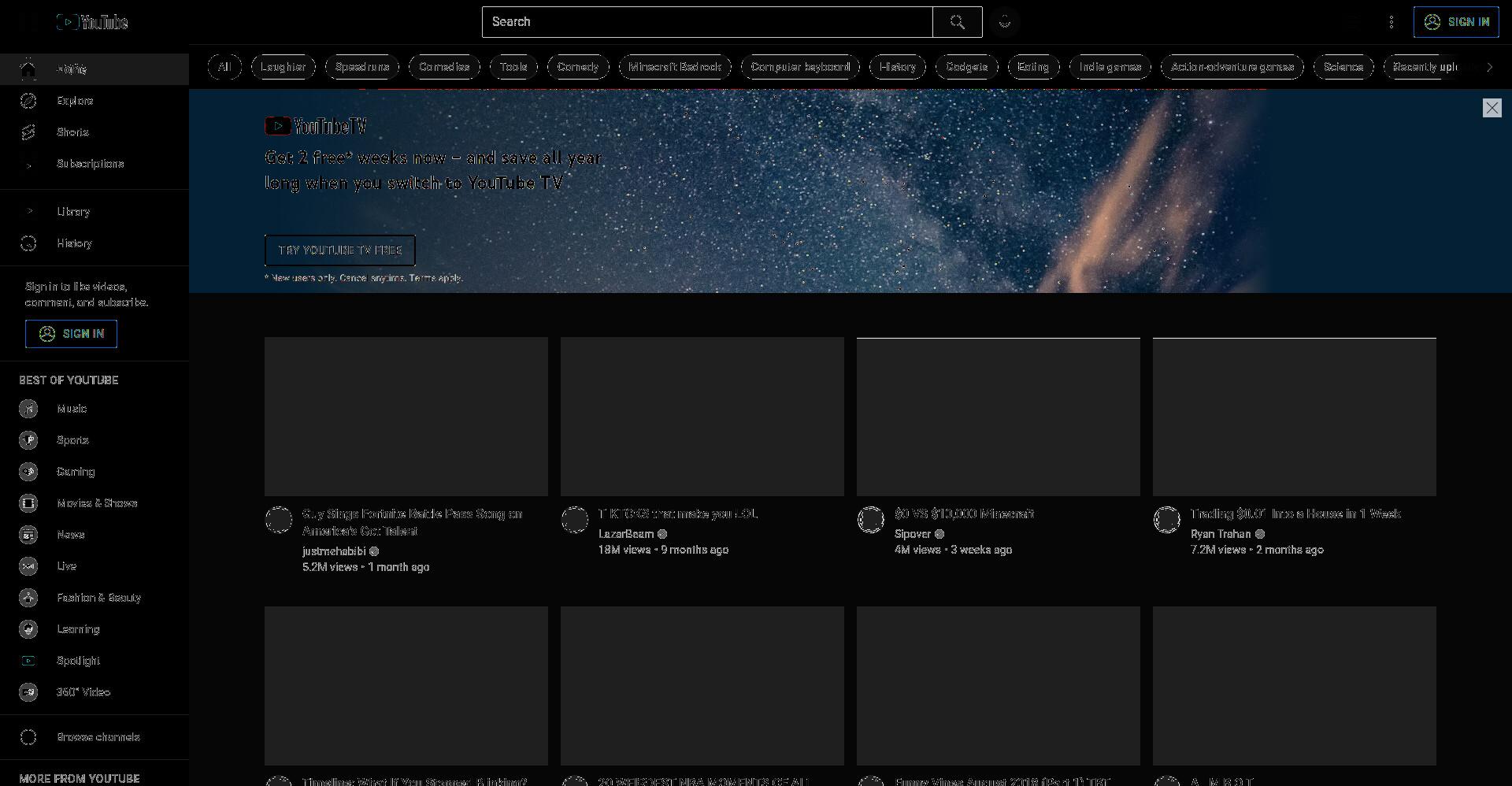
Task: Select the Gadgets filter chip
Action: (x=967, y=67)
